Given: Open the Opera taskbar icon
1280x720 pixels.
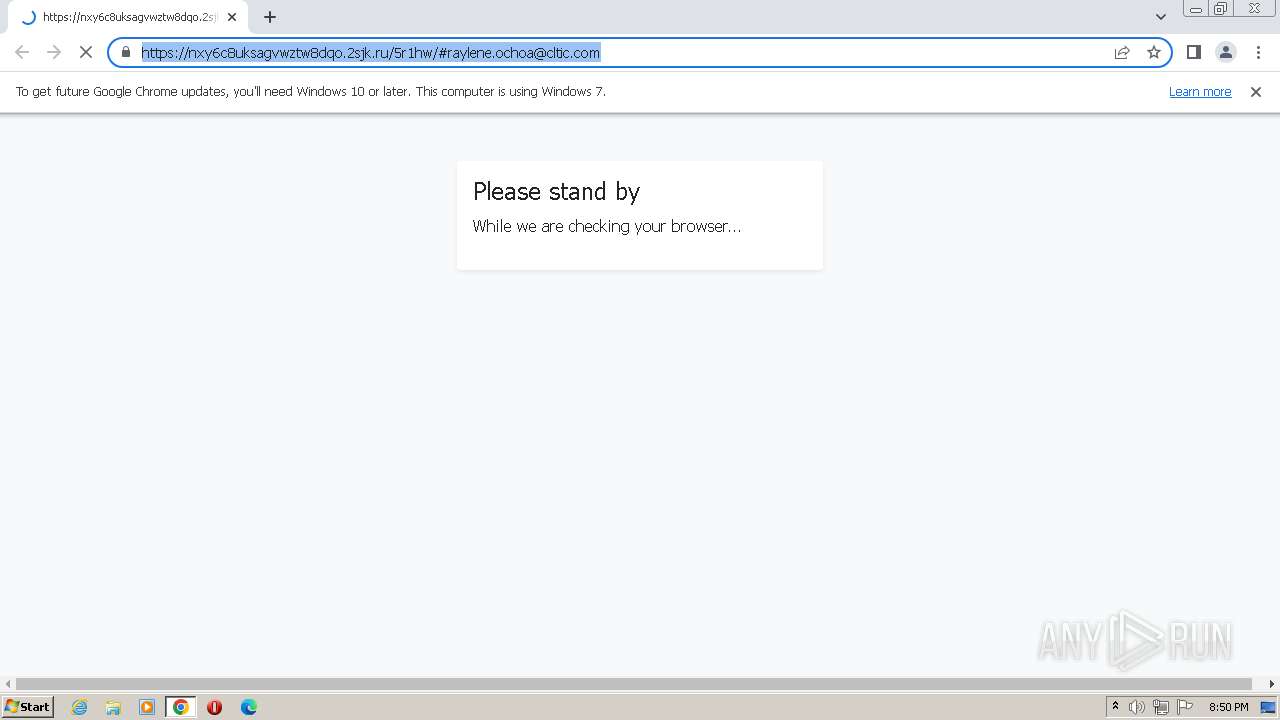Looking at the screenshot, I should pyautogui.click(x=214, y=707).
